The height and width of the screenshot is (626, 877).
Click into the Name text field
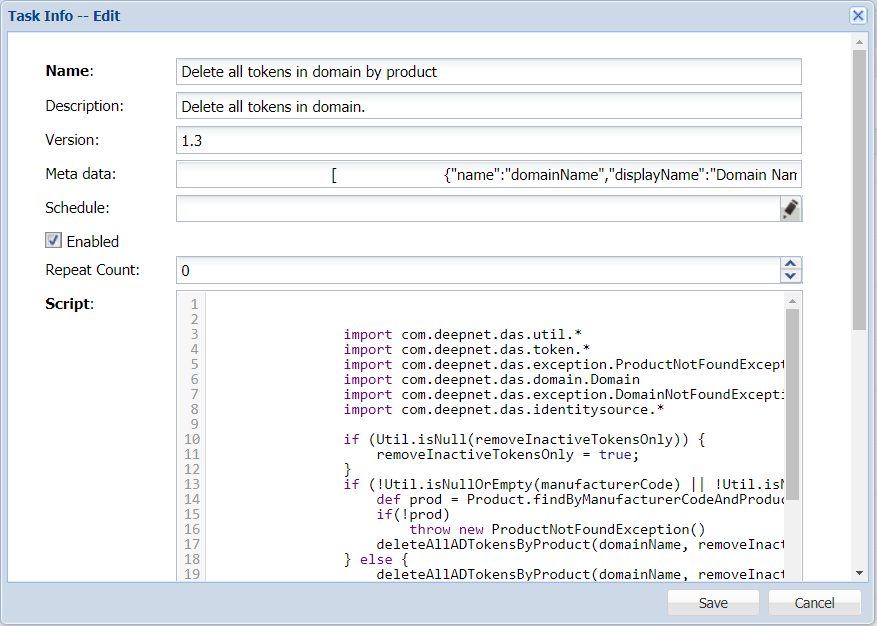point(488,72)
